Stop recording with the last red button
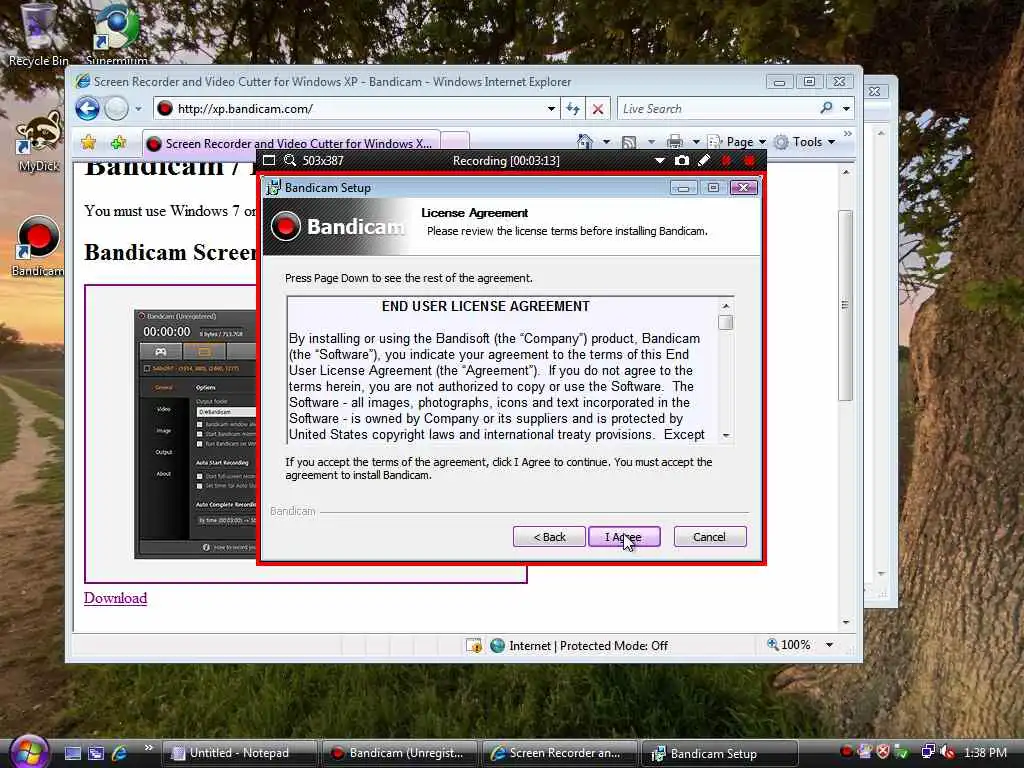 click(x=749, y=161)
